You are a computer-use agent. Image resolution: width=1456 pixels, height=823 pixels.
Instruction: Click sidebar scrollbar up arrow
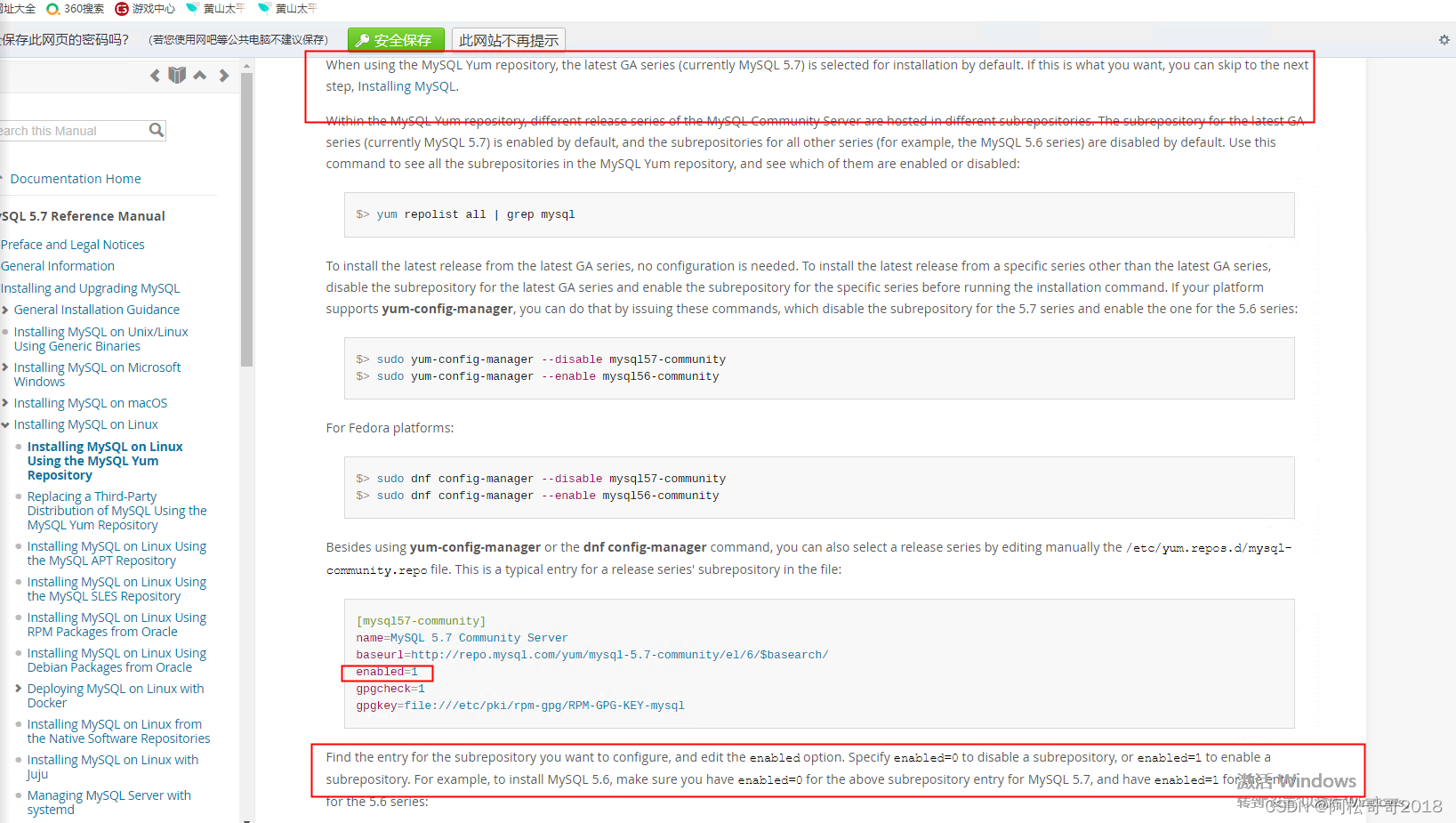point(247,66)
